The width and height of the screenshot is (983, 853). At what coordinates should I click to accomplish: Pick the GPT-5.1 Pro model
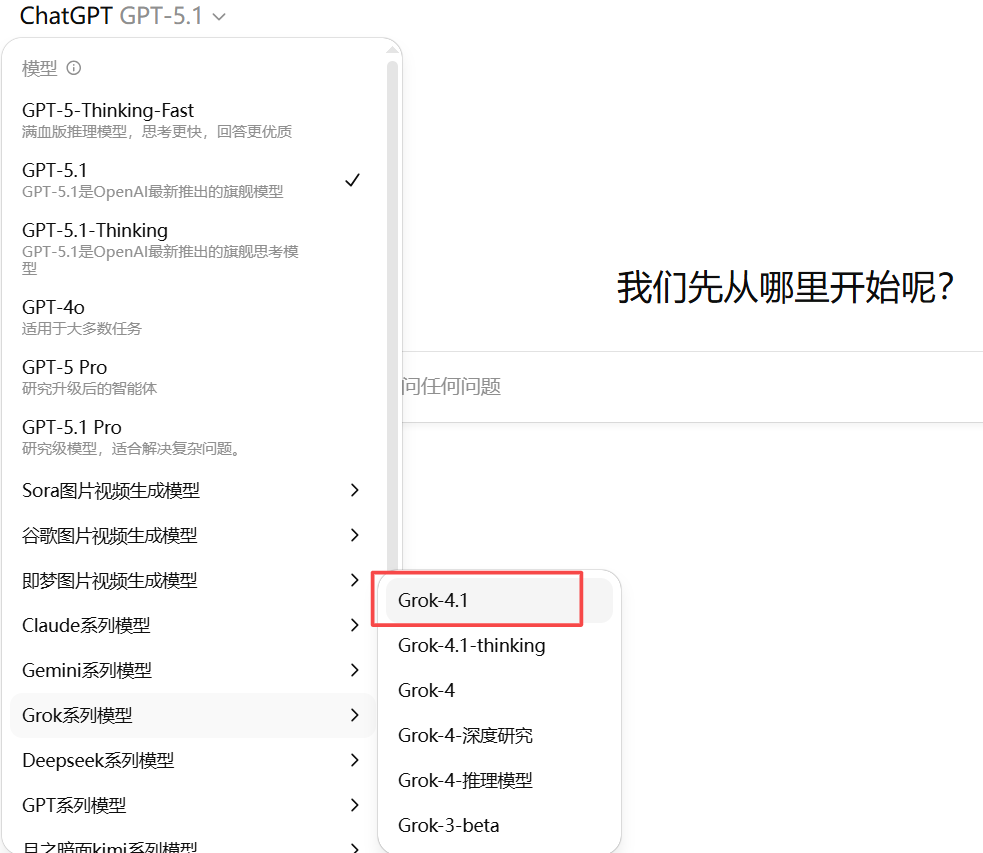click(193, 437)
